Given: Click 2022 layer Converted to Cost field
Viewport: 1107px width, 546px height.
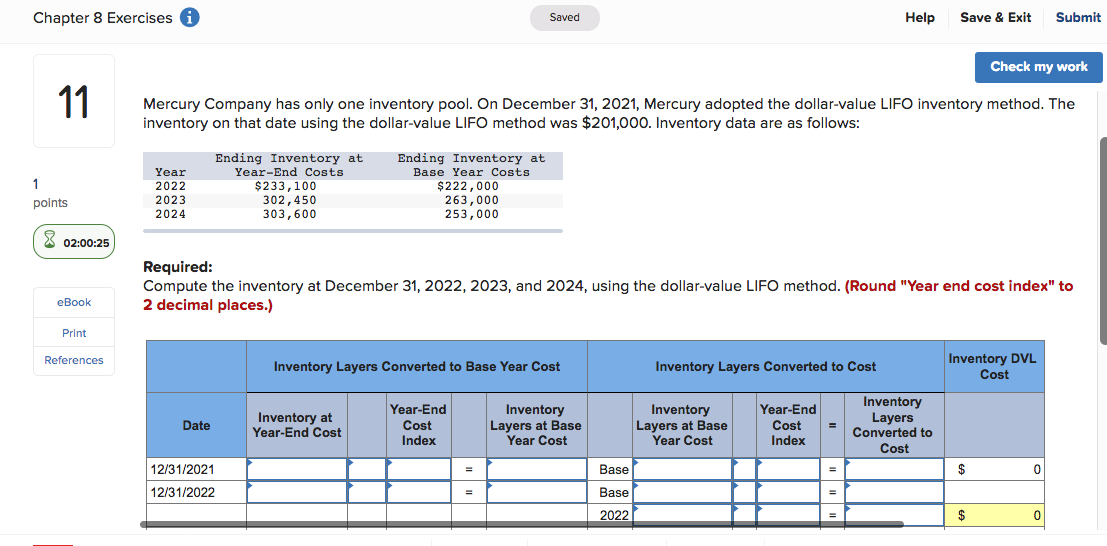Looking at the screenshot, I should pyautogui.click(x=894, y=515).
